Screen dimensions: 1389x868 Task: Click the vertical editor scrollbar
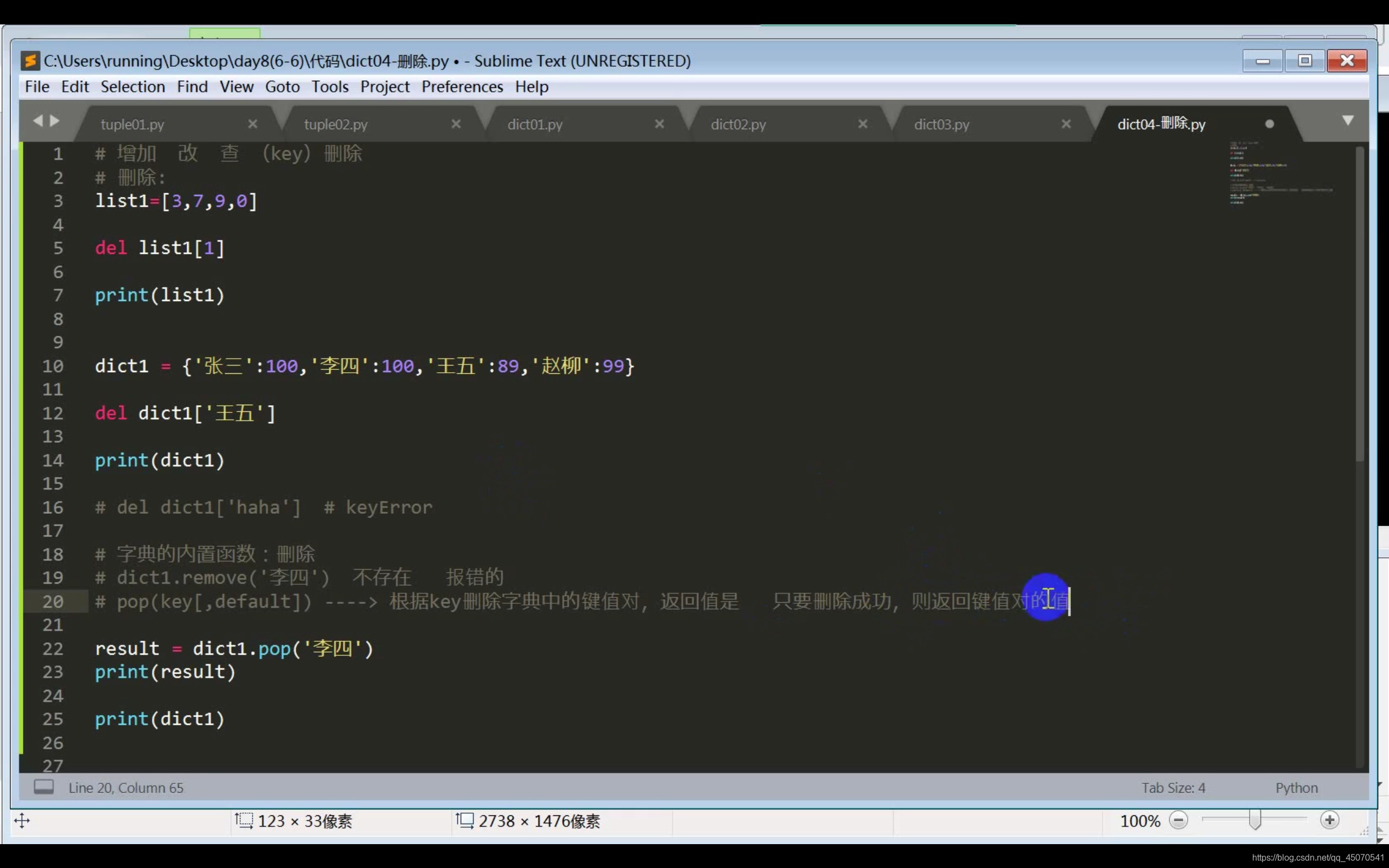coord(1359,304)
